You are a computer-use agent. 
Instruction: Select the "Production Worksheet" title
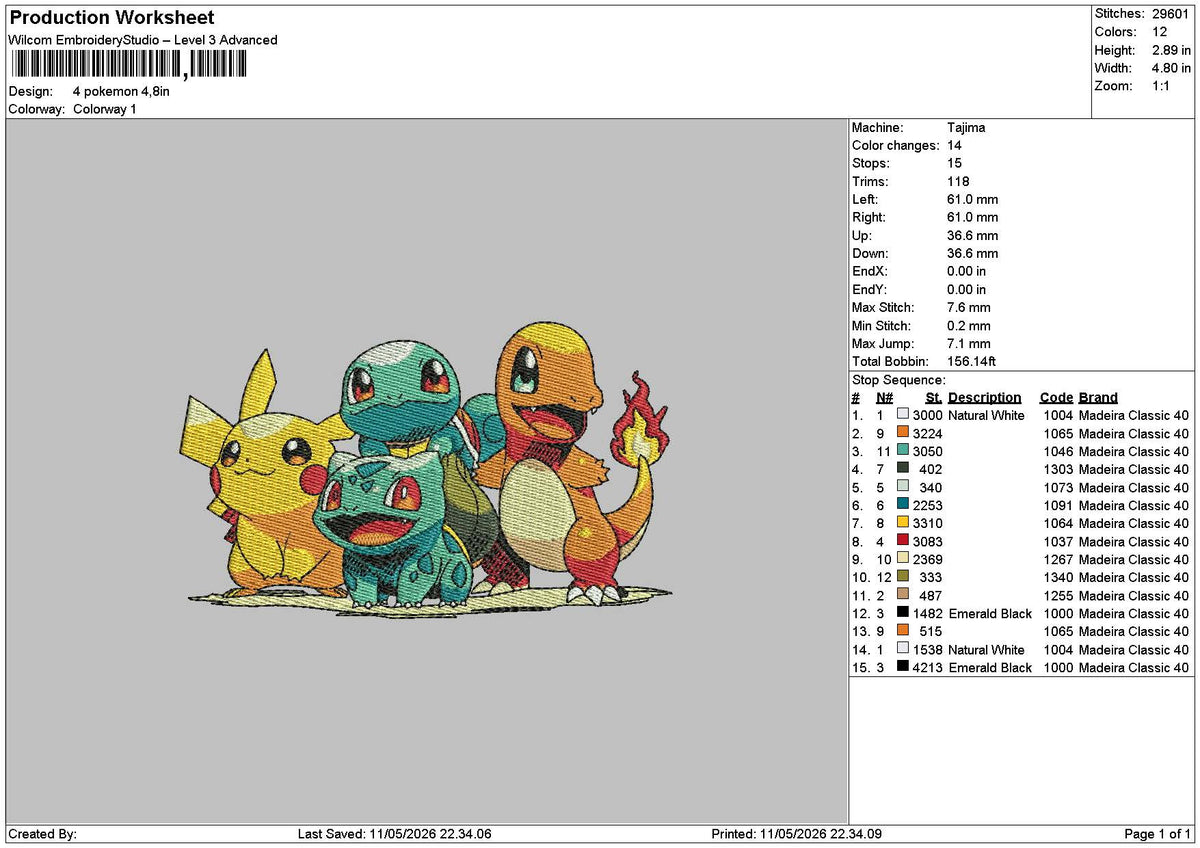pos(111,18)
